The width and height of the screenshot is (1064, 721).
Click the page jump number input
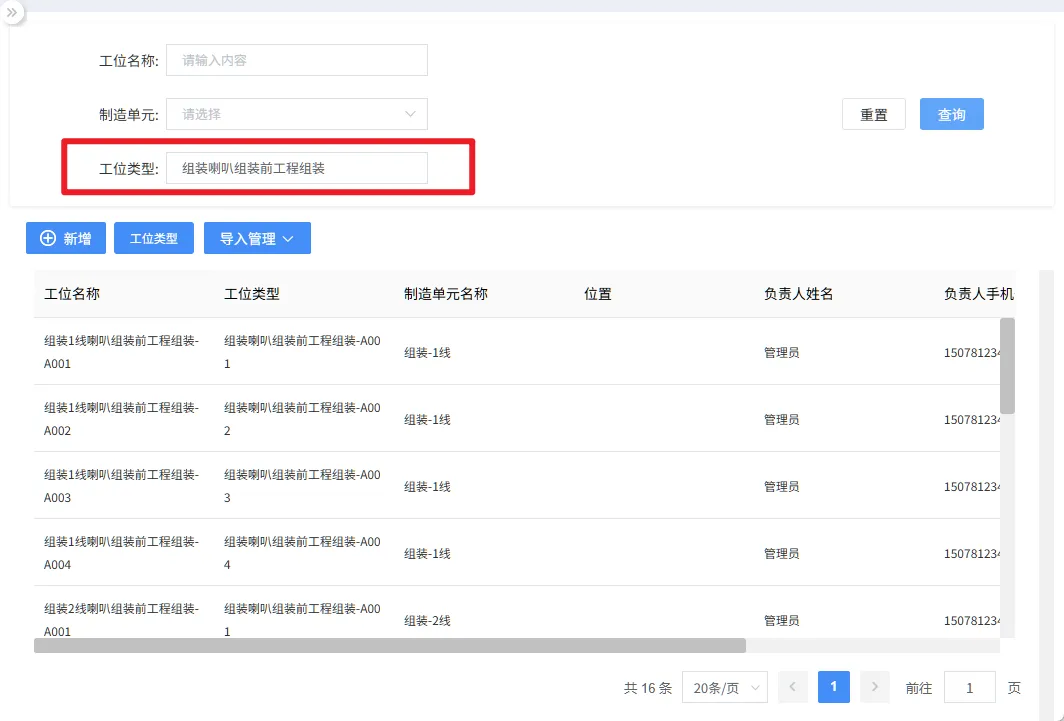point(969,688)
